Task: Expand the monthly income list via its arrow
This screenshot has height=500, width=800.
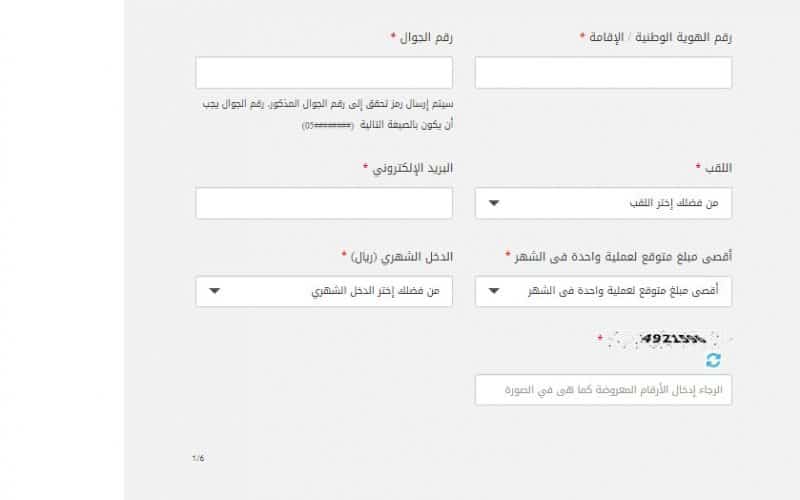Action: click(x=214, y=291)
